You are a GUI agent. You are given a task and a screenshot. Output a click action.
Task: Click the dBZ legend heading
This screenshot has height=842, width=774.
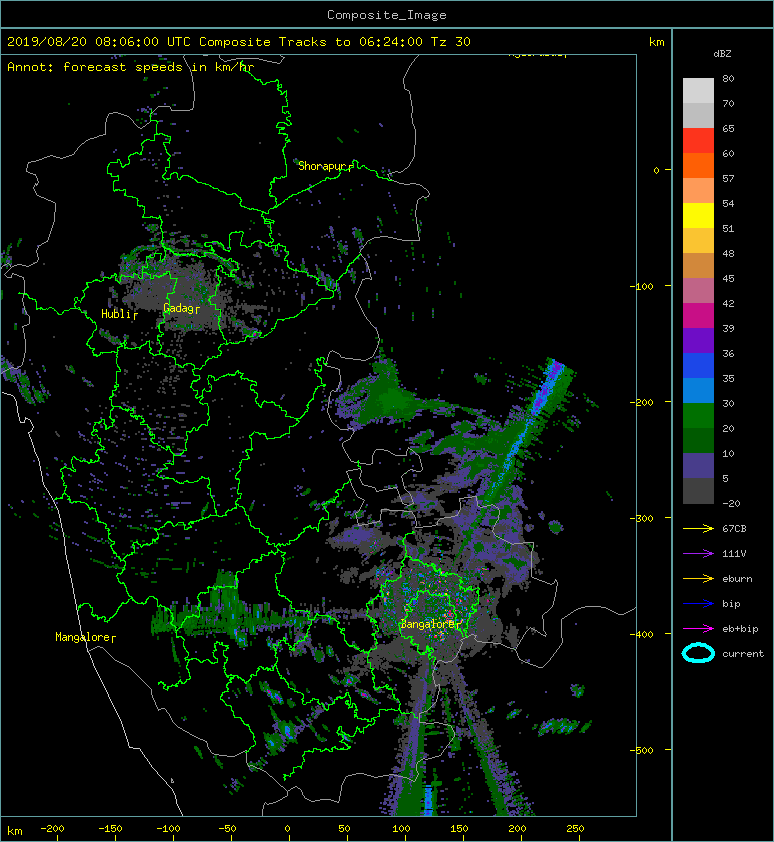click(722, 54)
